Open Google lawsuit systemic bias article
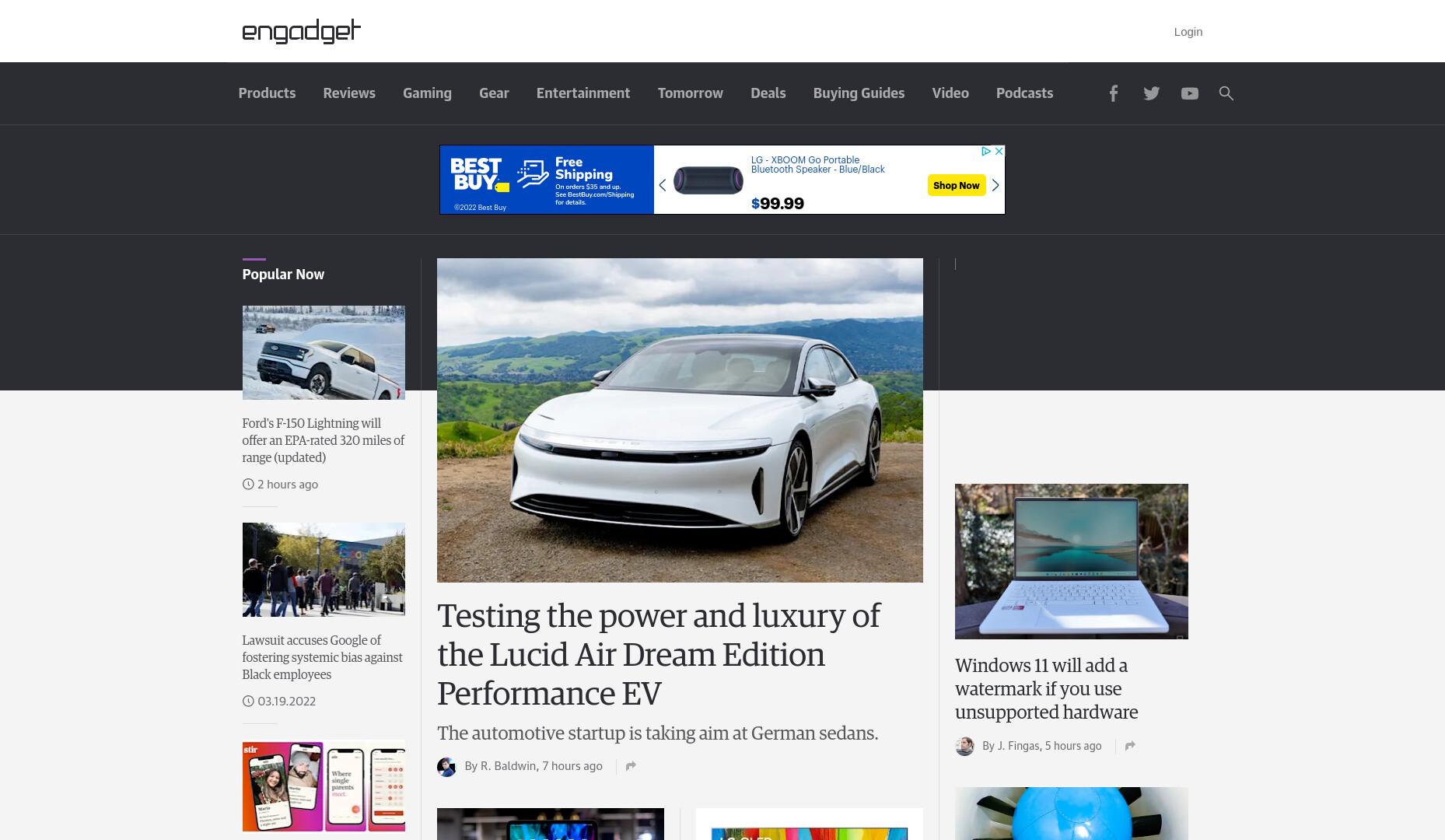 point(322,657)
